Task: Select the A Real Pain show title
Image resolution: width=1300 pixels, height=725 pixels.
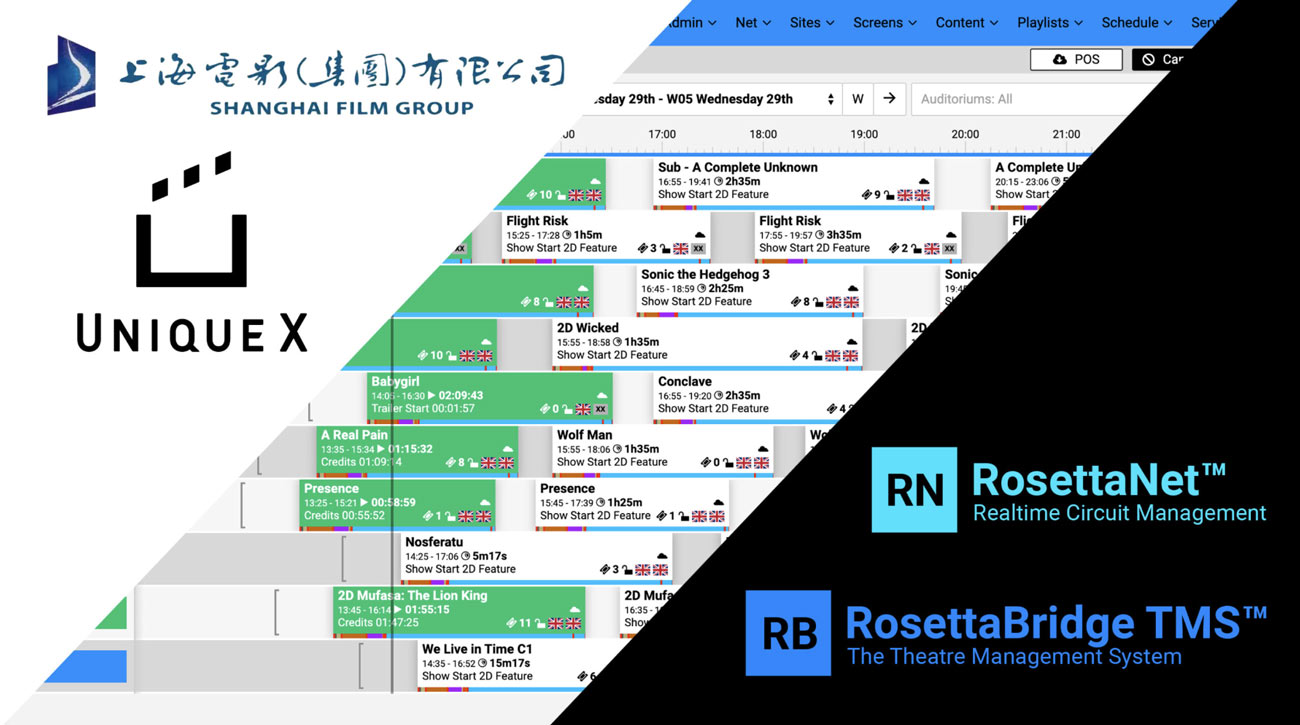Action: tap(354, 435)
